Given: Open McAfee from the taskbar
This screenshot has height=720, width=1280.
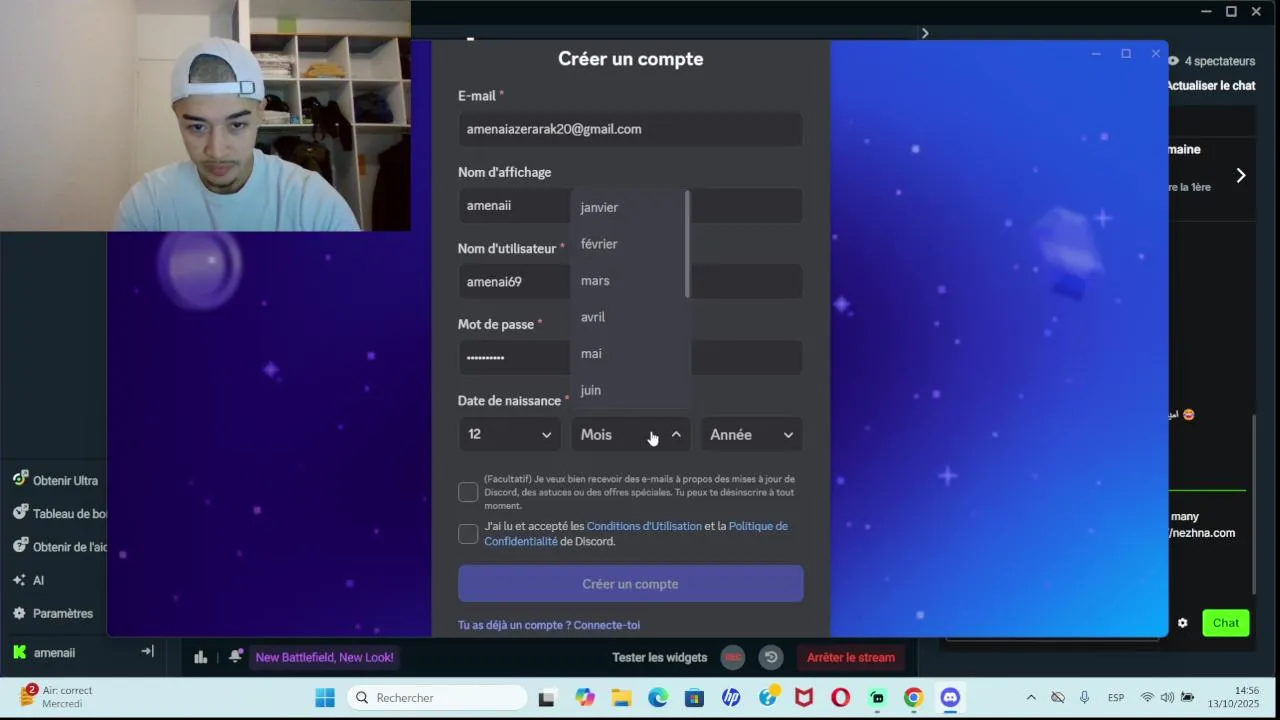Looking at the screenshot, I should coord(804,698).
